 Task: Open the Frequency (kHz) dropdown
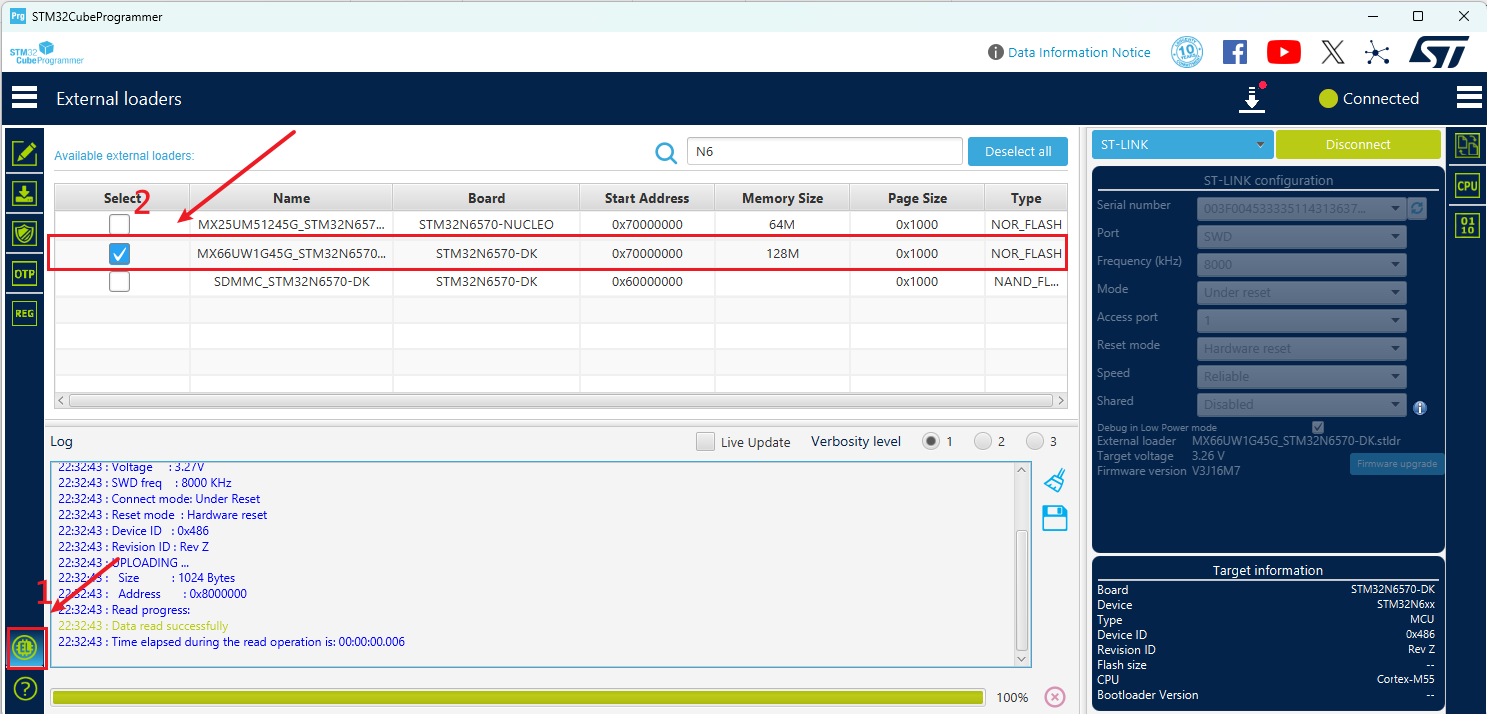coord(1301,265)
